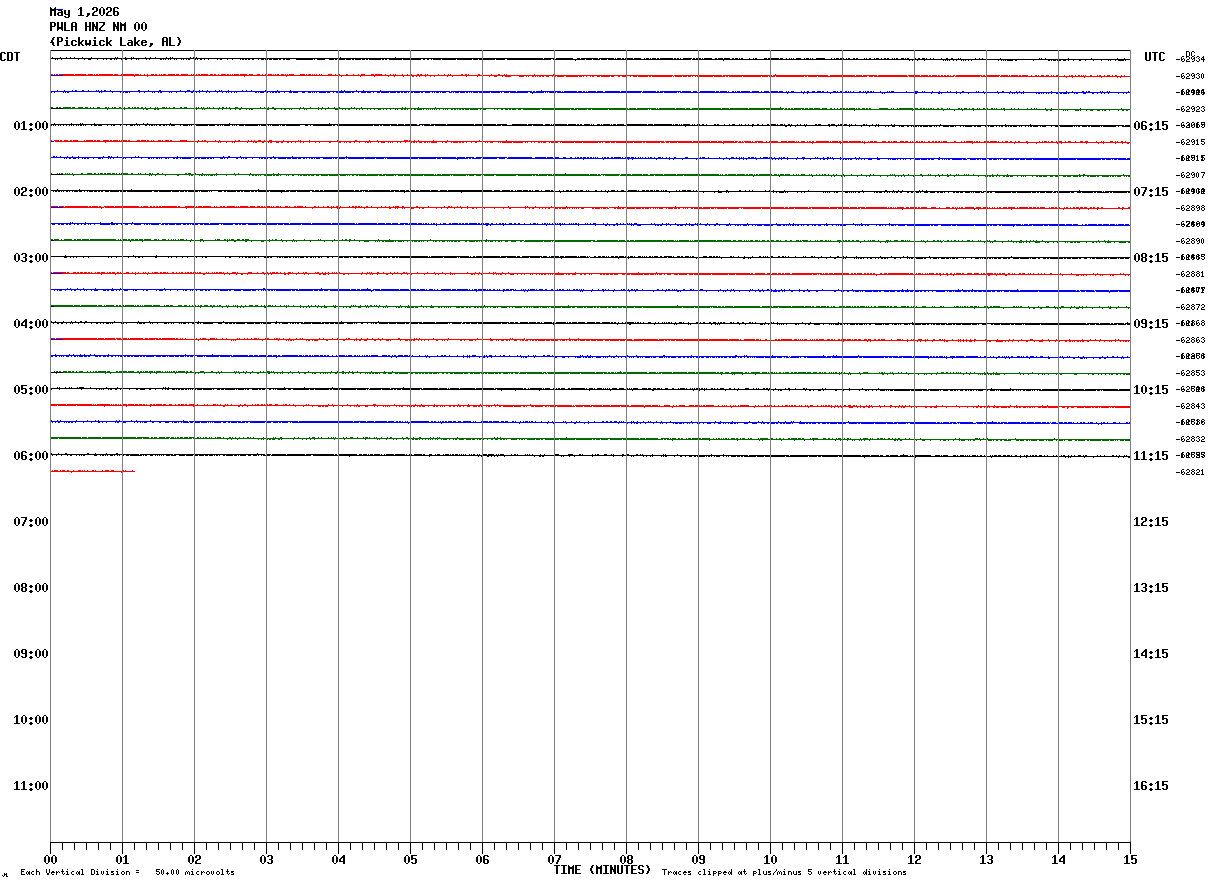Click the 06:15 UTC row label
The height and width of the screenshot is (886, 1210).
[1150, 126]
